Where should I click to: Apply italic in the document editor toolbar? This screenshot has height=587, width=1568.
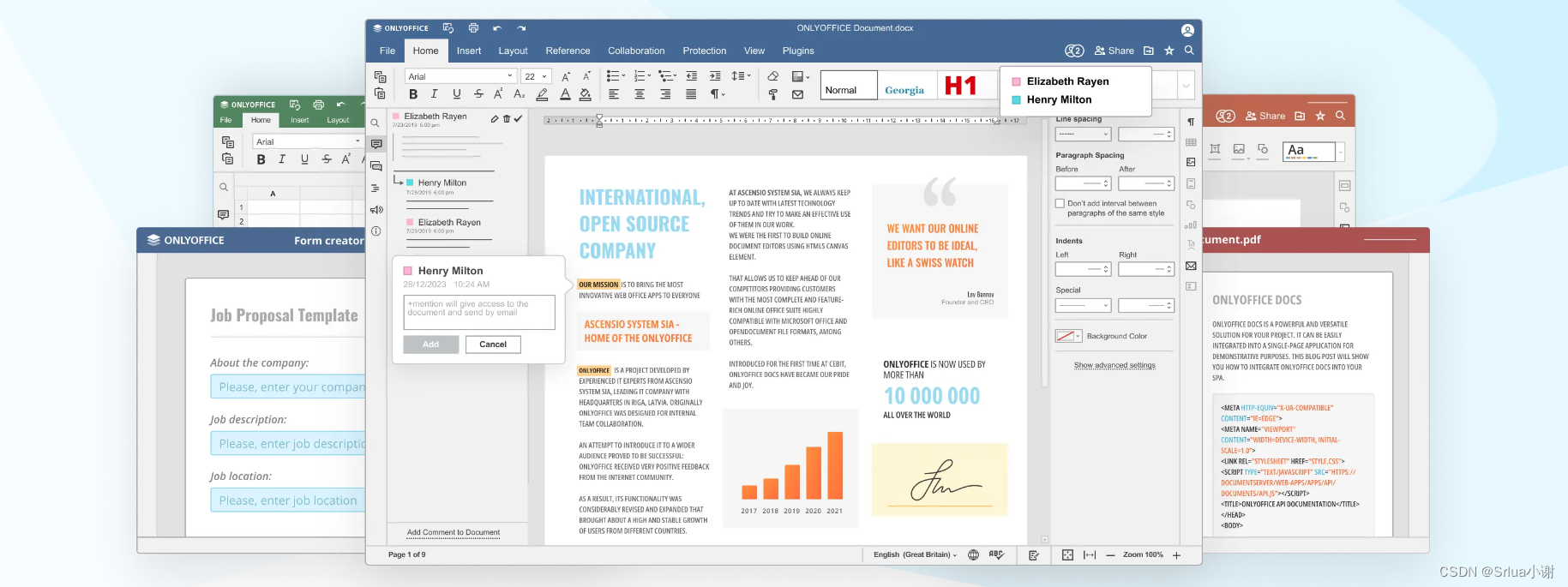point(435,94)
